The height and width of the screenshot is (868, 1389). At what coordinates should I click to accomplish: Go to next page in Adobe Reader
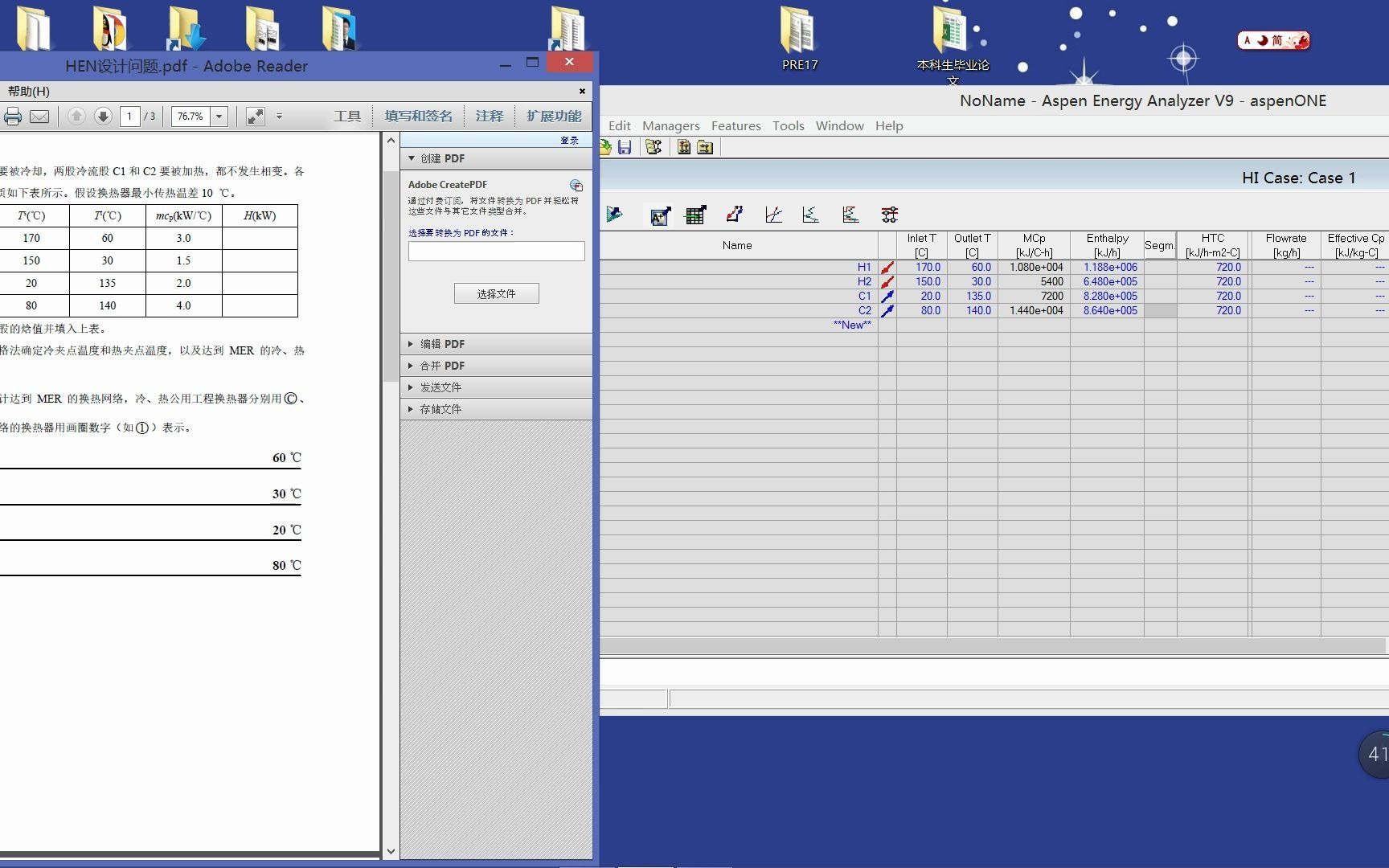click(x=103, y=117)
